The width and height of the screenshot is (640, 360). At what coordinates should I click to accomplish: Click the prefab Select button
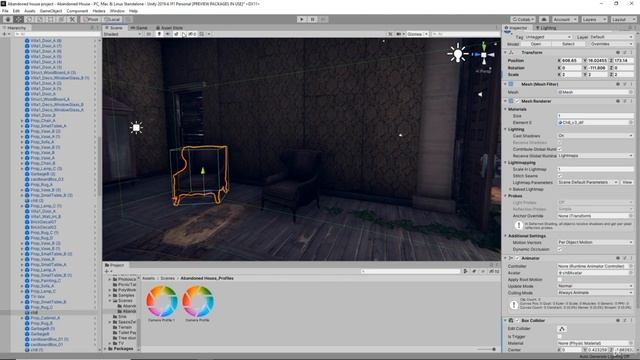coord(568,44)
